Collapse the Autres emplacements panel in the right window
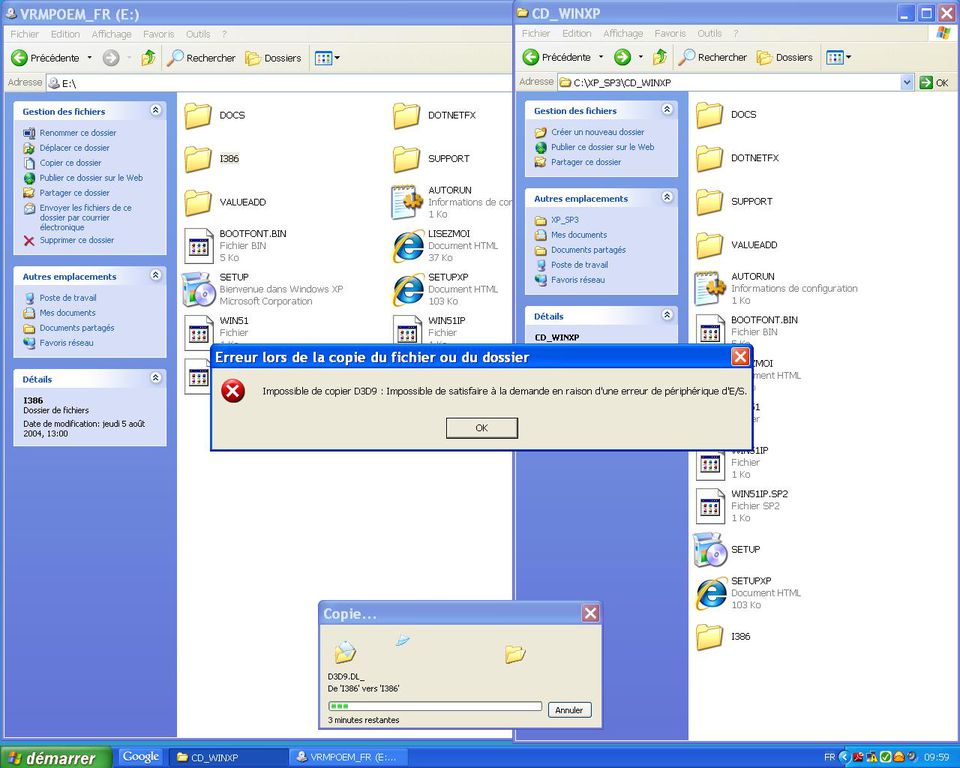 point(667,198)
